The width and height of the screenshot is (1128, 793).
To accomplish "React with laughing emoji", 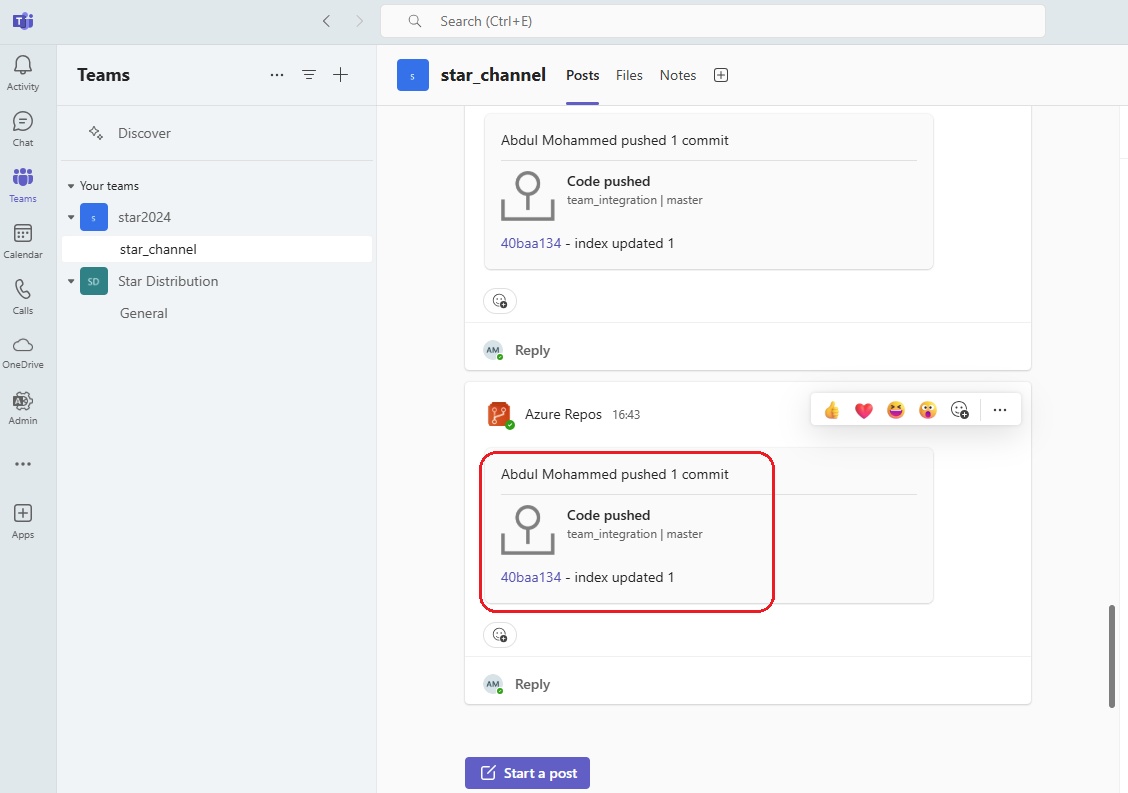I will 896,410.
